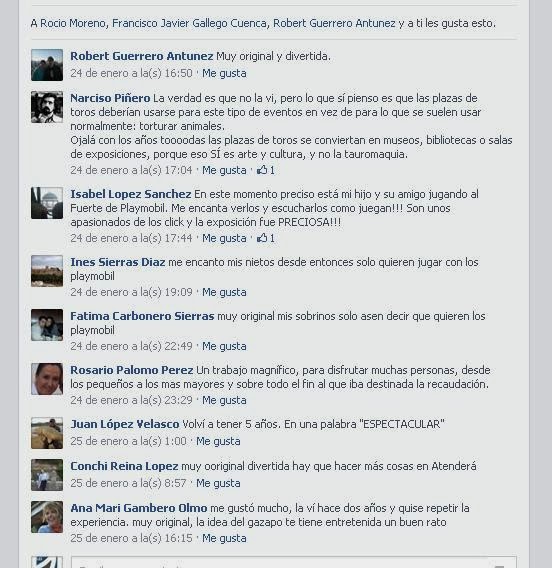Viewport: 552px width, 568px height.
Task: Click Narciso Piñero's avatar thumbnail
Action: click(x=47, y=107)
